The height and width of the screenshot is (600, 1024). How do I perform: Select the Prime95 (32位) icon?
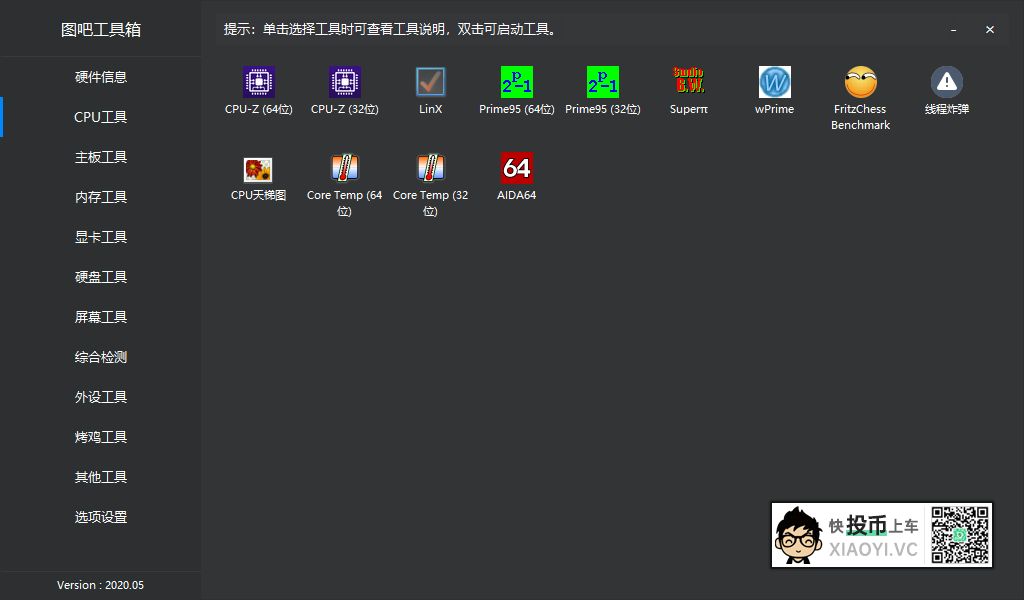point(603,82)
